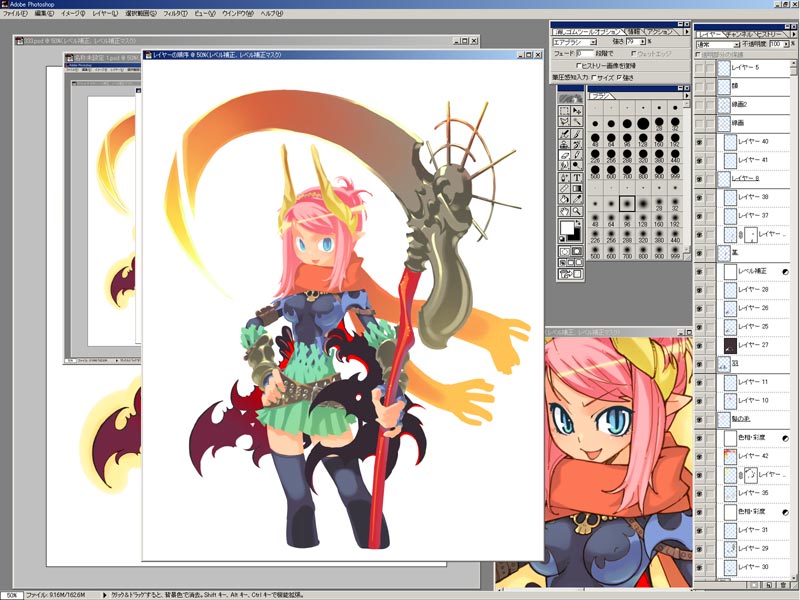Click the black background color swatch
Viewport: 800px width, 600px height.
tap(575, 235)
